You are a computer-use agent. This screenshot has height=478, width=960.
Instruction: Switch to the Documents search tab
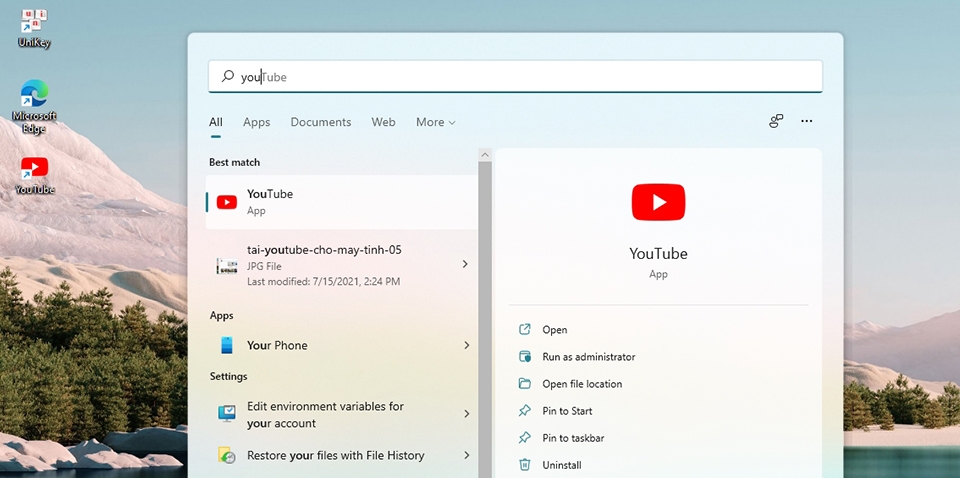click(x=321, y=122)
